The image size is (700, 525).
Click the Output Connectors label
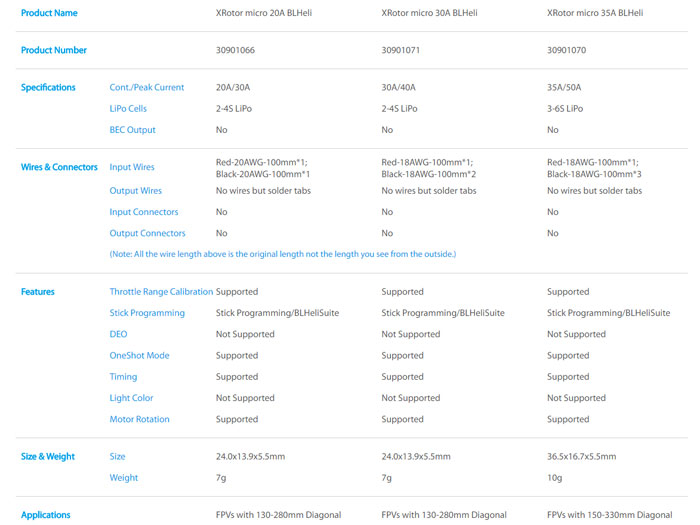pos(147,233)
